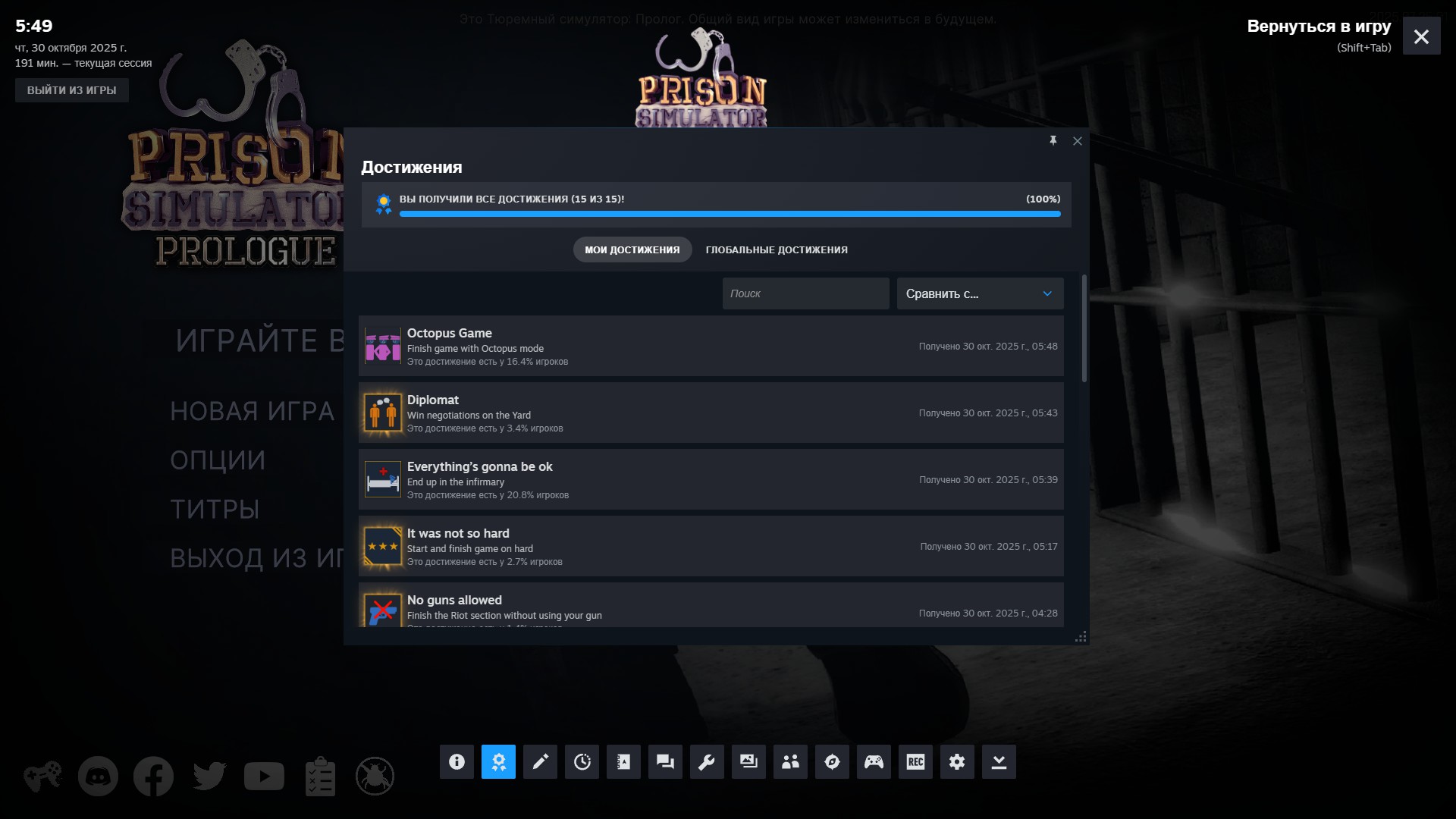The width and height of the screenshot is (1456, 819).
Task: Open the Screenshots gallery icon
Action: (x=748, y=761)
